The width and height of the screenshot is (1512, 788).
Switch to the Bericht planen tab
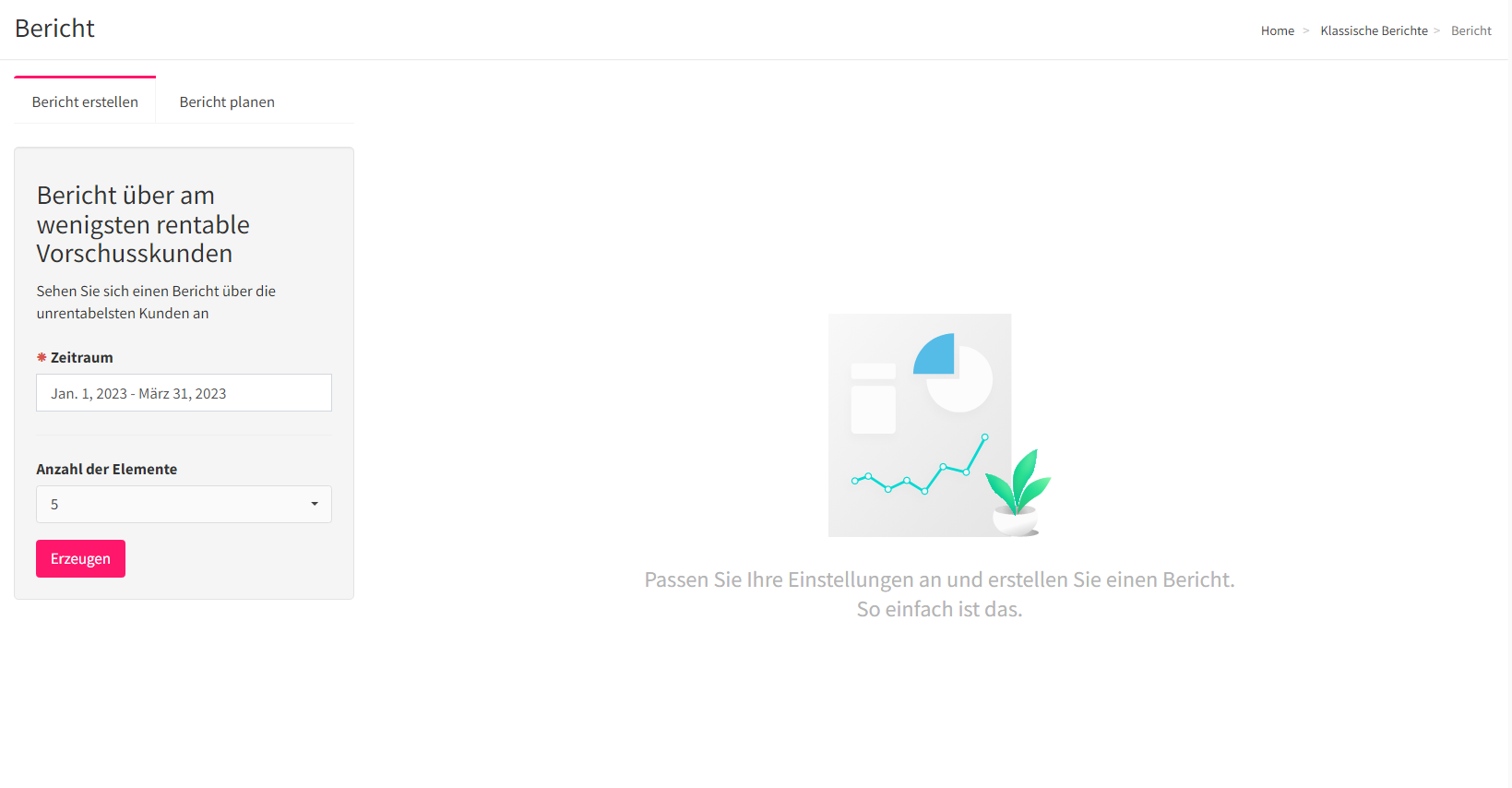pos(227,101)
